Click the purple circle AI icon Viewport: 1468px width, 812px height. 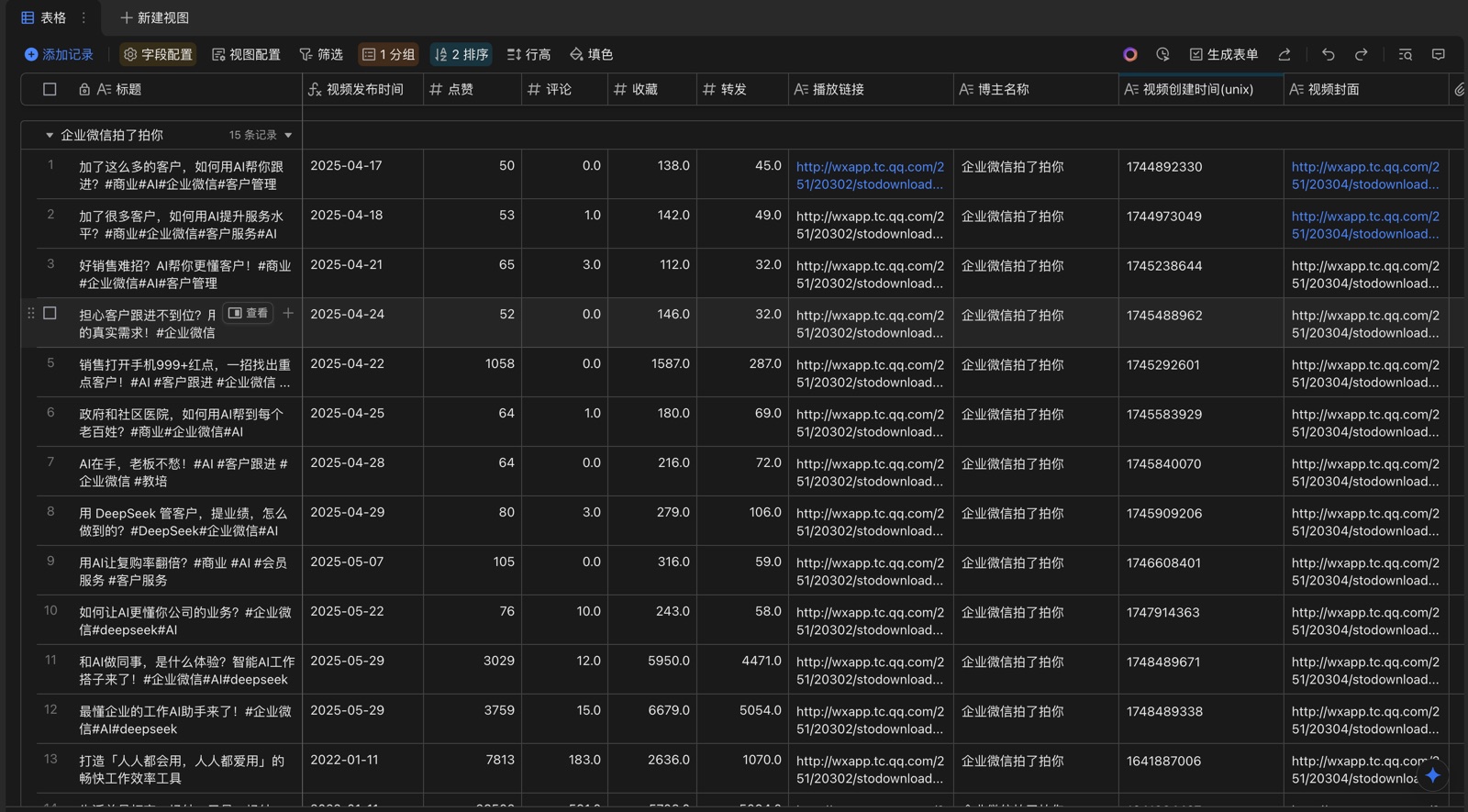(x=1130, y=54)
